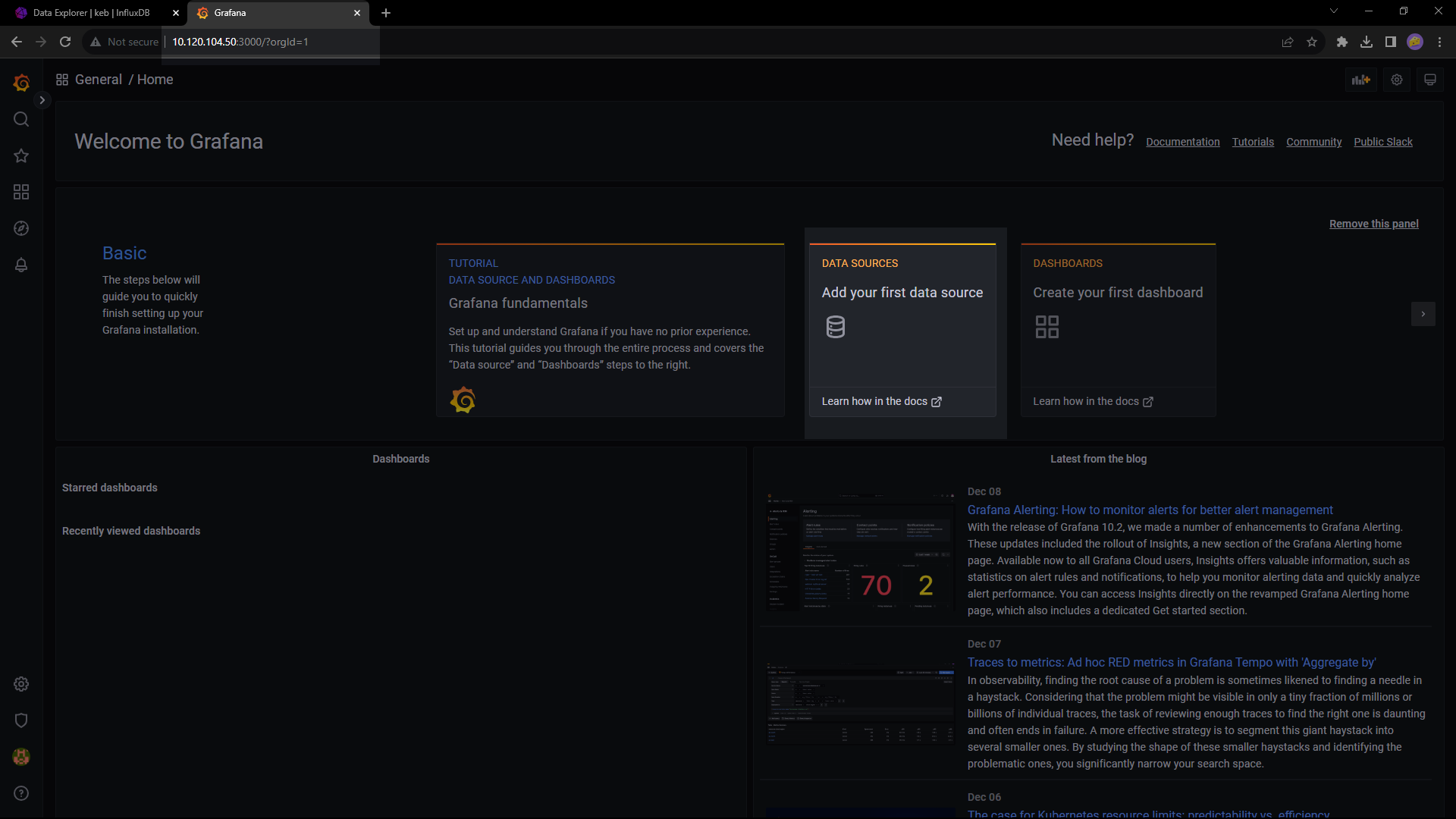The width and height of the screenshot is (1456, 819).
Task: Click the Grafana Alerting blog thumbnail
Action: point(860,551)
